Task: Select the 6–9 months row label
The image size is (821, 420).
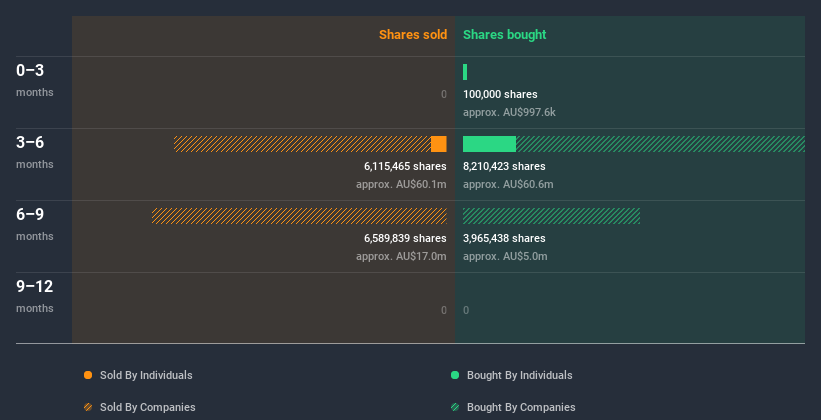Action: click(35, 224)
